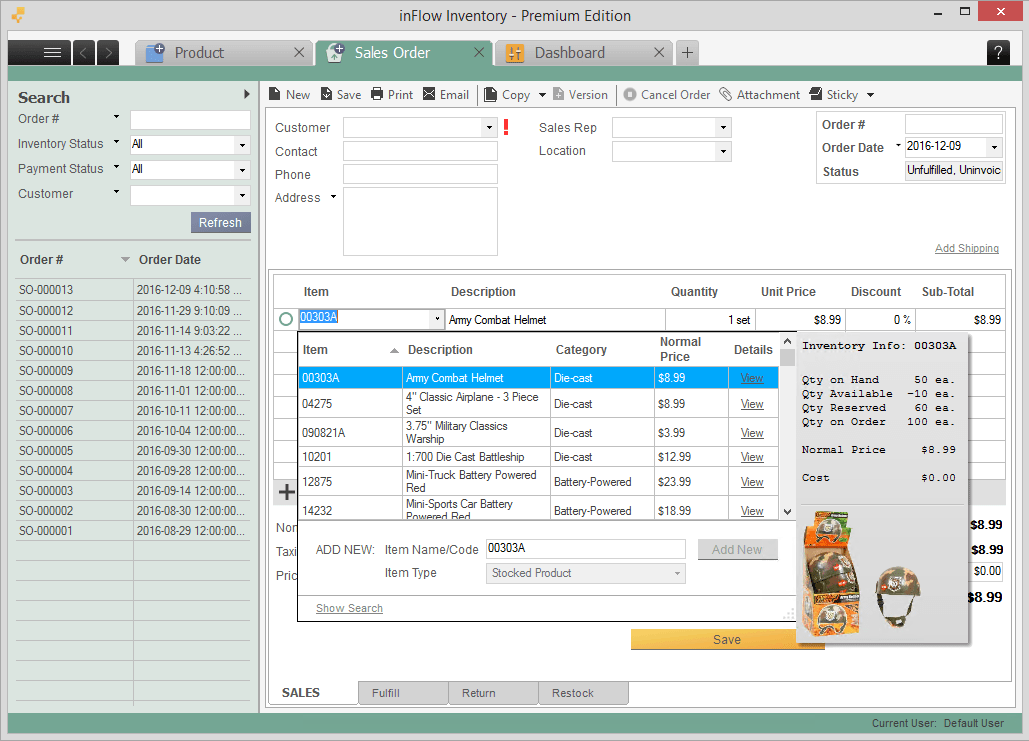Open the Inventory Status filter dropdown
The height and width of the screenshot is (741, 1029).
[240, 143]
